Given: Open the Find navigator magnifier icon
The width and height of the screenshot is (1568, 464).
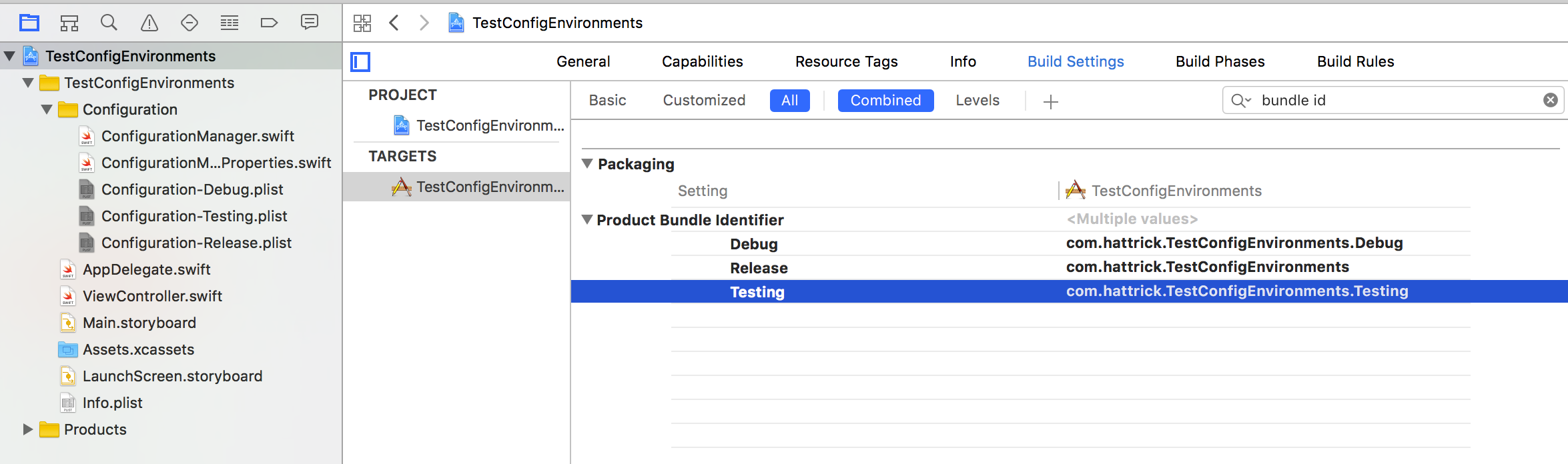Looking at the screenshot, I should coord(109,23).
